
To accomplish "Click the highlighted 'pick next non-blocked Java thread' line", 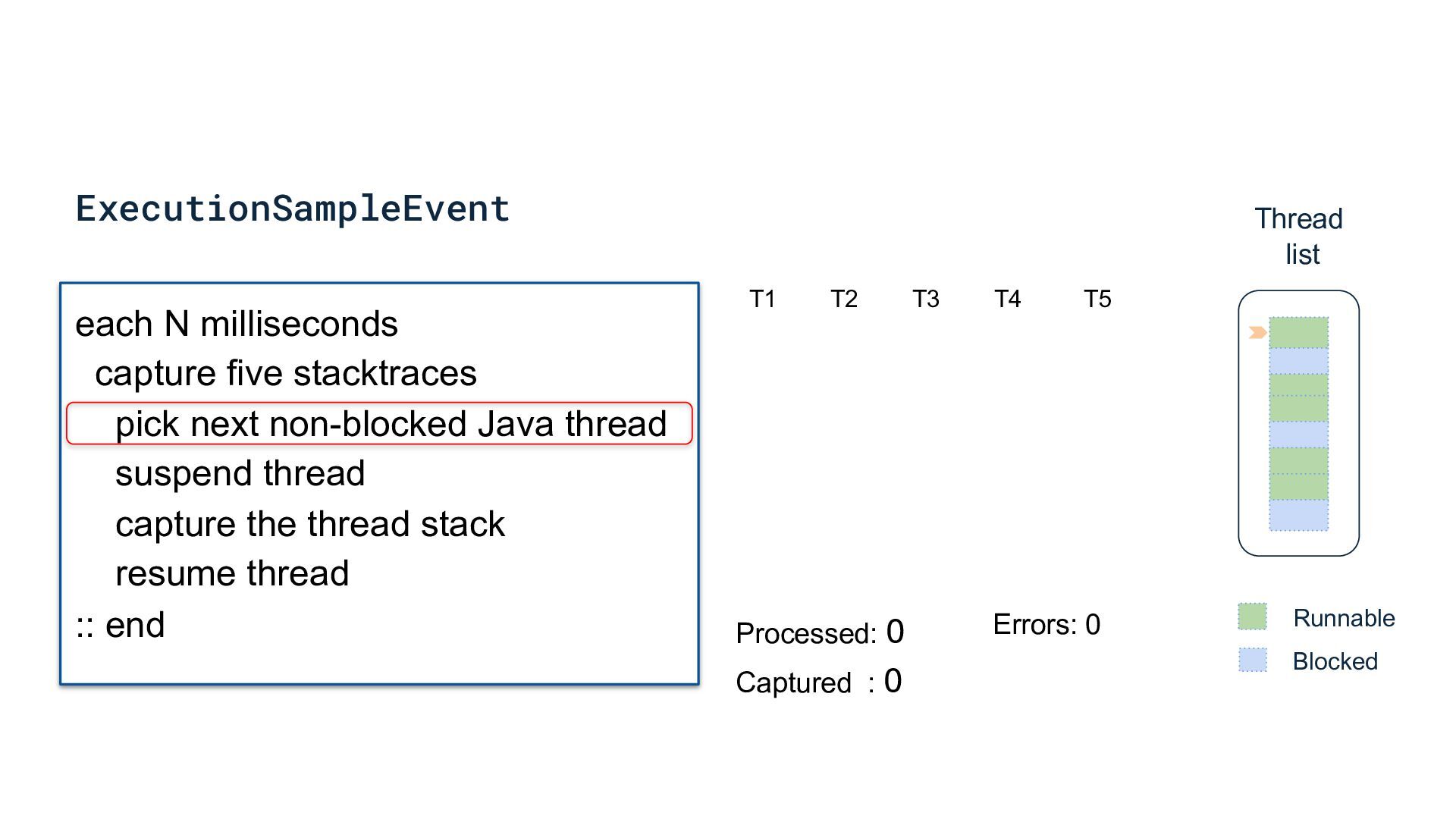I will pos(391,423).
